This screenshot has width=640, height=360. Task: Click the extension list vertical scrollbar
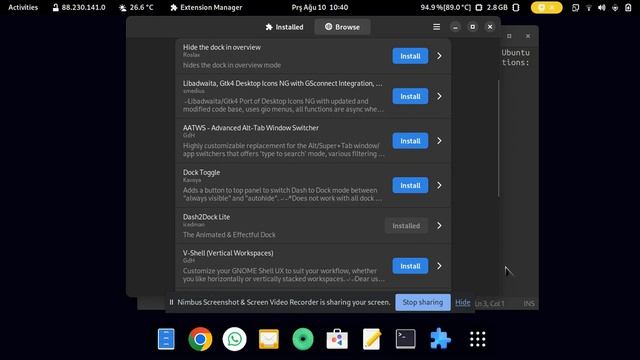click(498, 138)
